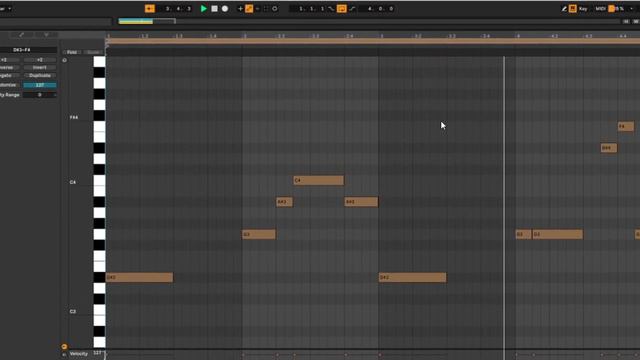Click the curve icon after loop start
640x360 pixels.
coord(331,9)
